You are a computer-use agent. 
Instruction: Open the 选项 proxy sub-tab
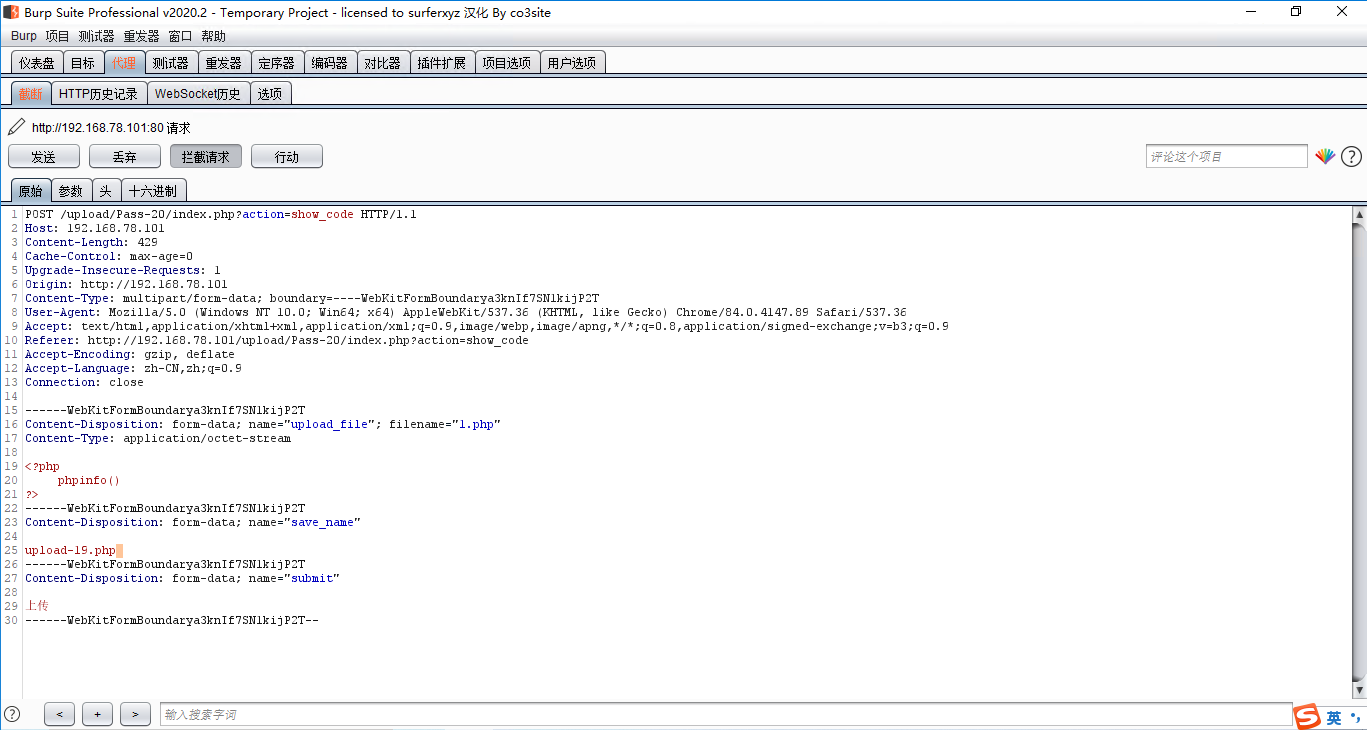point(270,93)
